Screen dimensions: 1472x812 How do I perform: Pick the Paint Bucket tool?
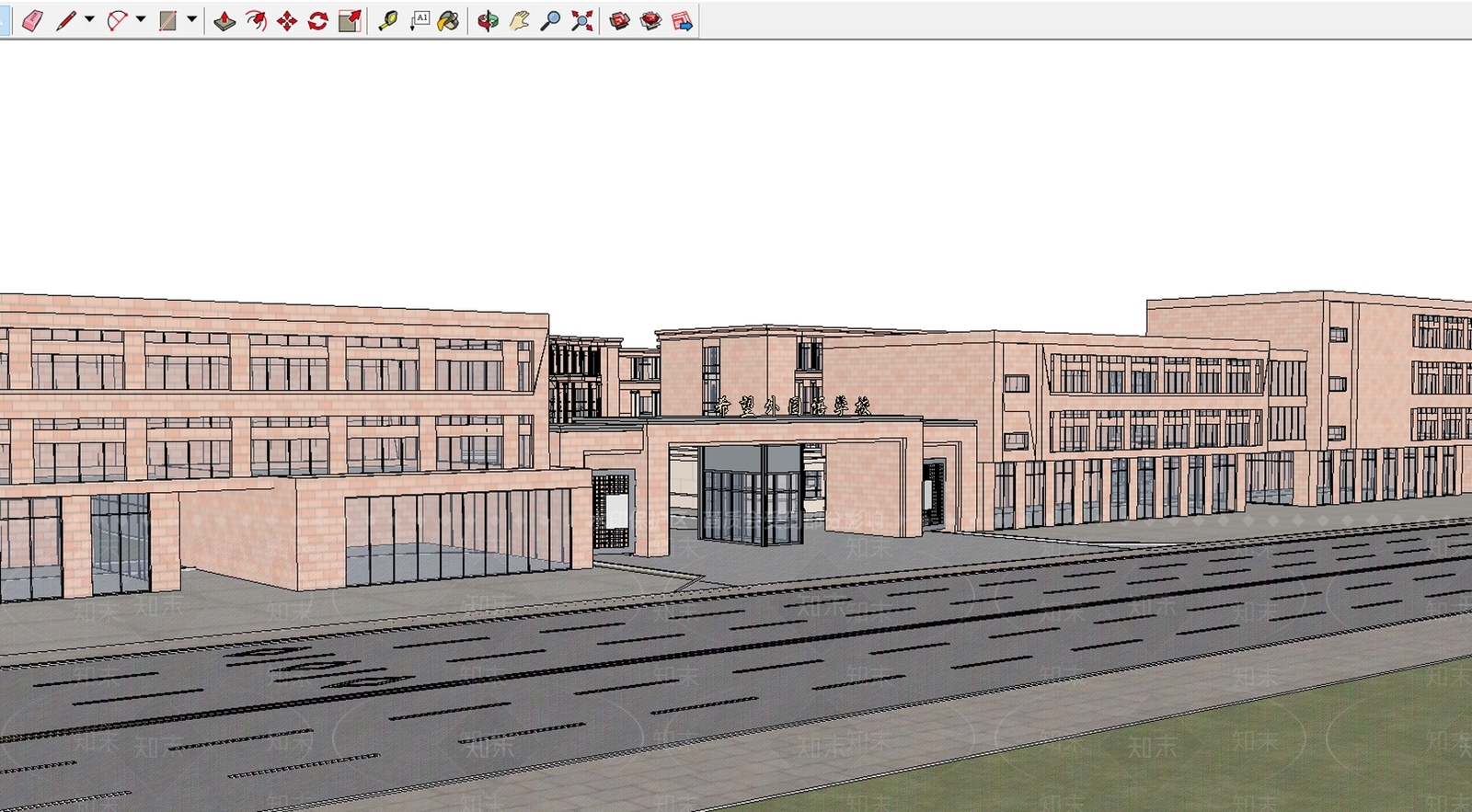[449, 20]
